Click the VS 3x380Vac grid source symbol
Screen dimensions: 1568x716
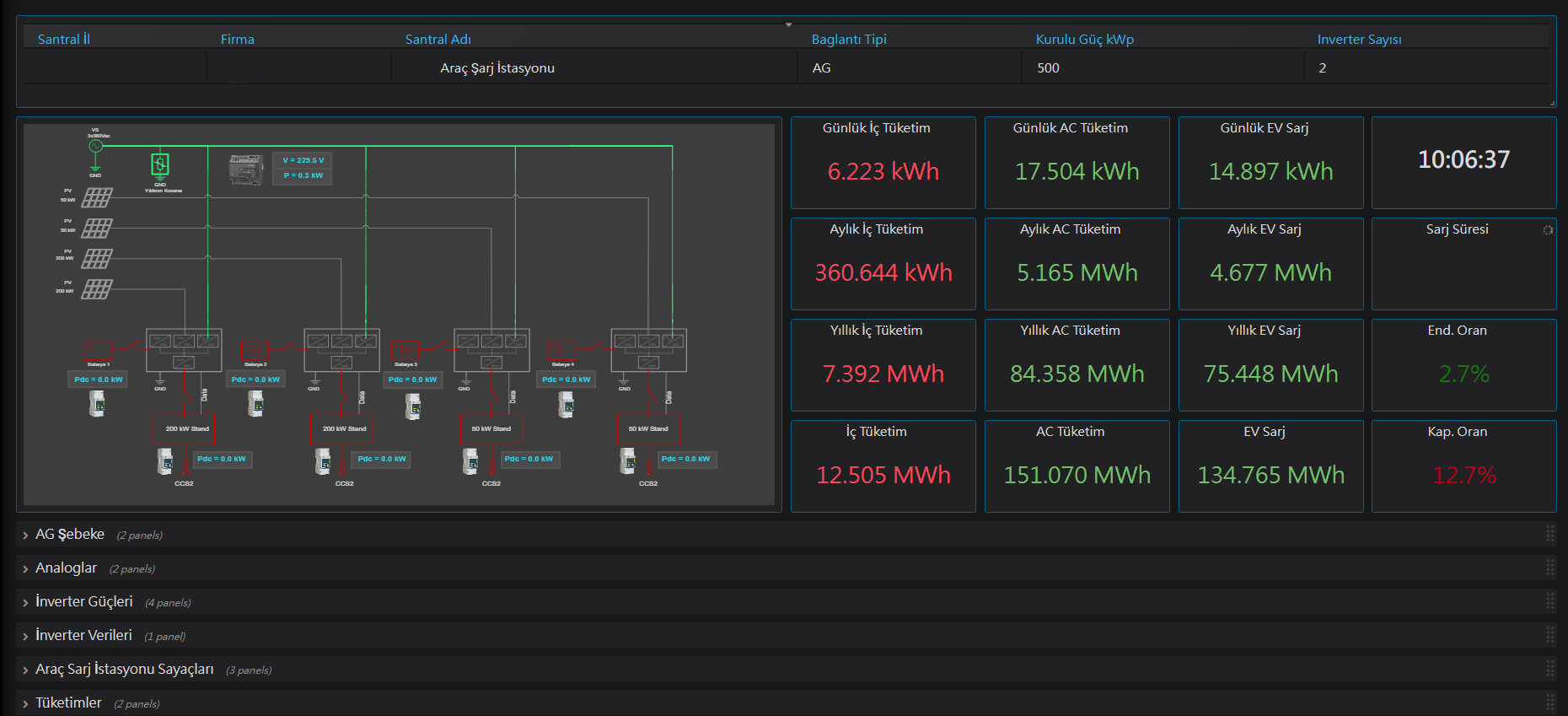click(95, 146)
